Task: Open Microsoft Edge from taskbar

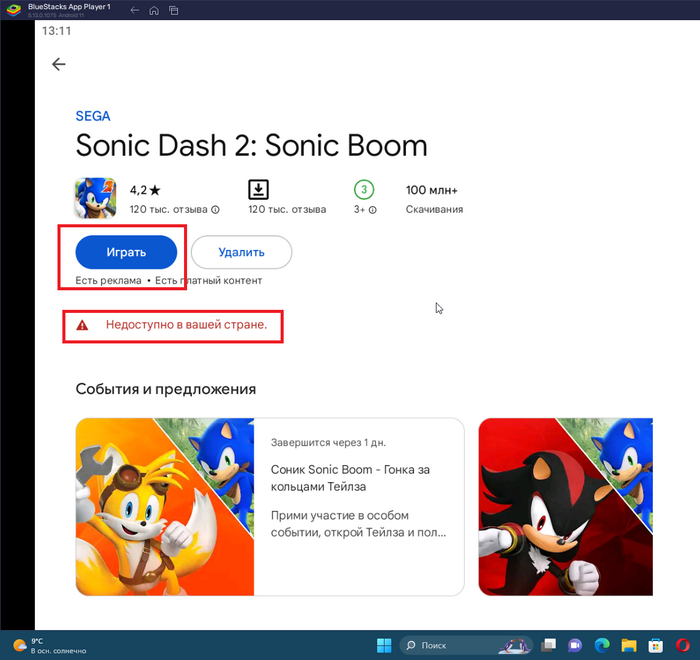Action: click(602, 645)
